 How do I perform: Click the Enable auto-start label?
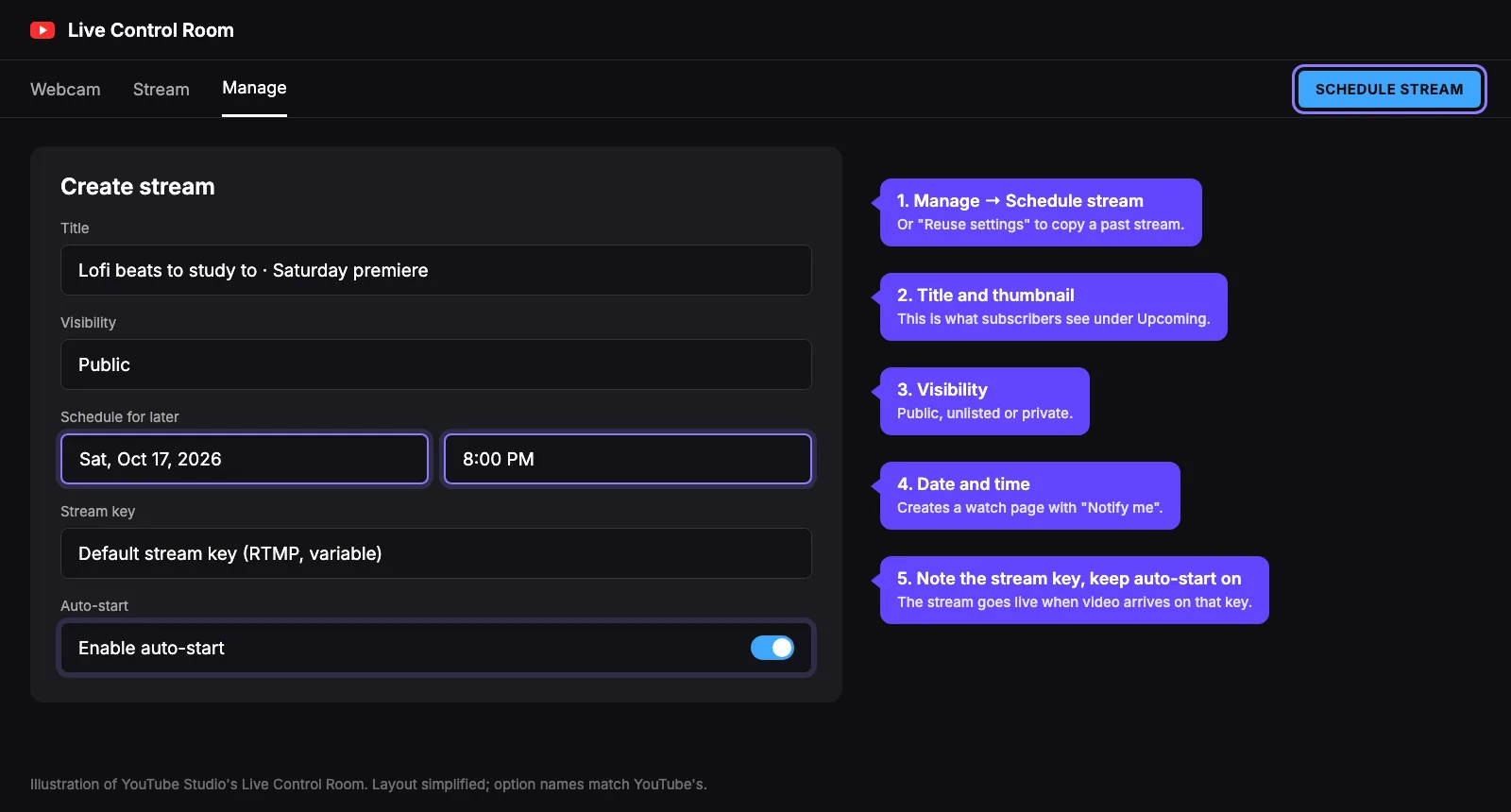click(x=151, y=648)
